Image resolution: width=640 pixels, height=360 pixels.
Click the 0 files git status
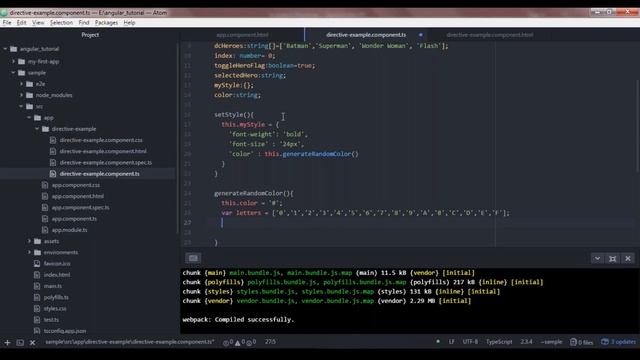[x=582, y=342]
